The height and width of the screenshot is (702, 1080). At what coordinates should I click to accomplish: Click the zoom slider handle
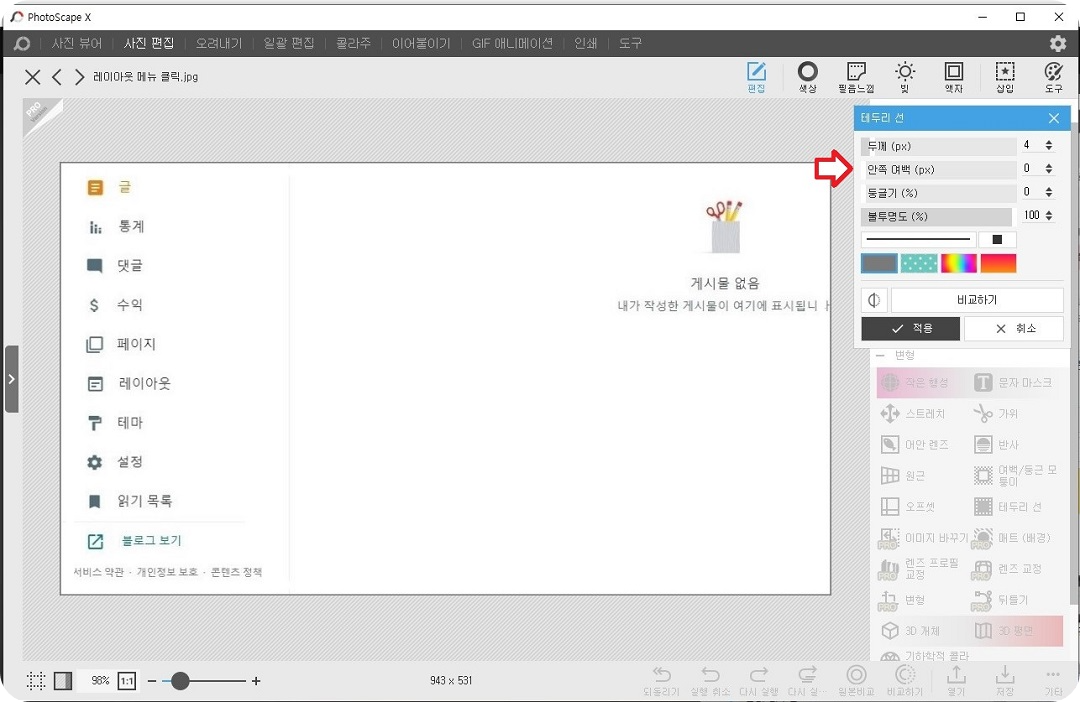pyautogui.click(x=180, y=681)
